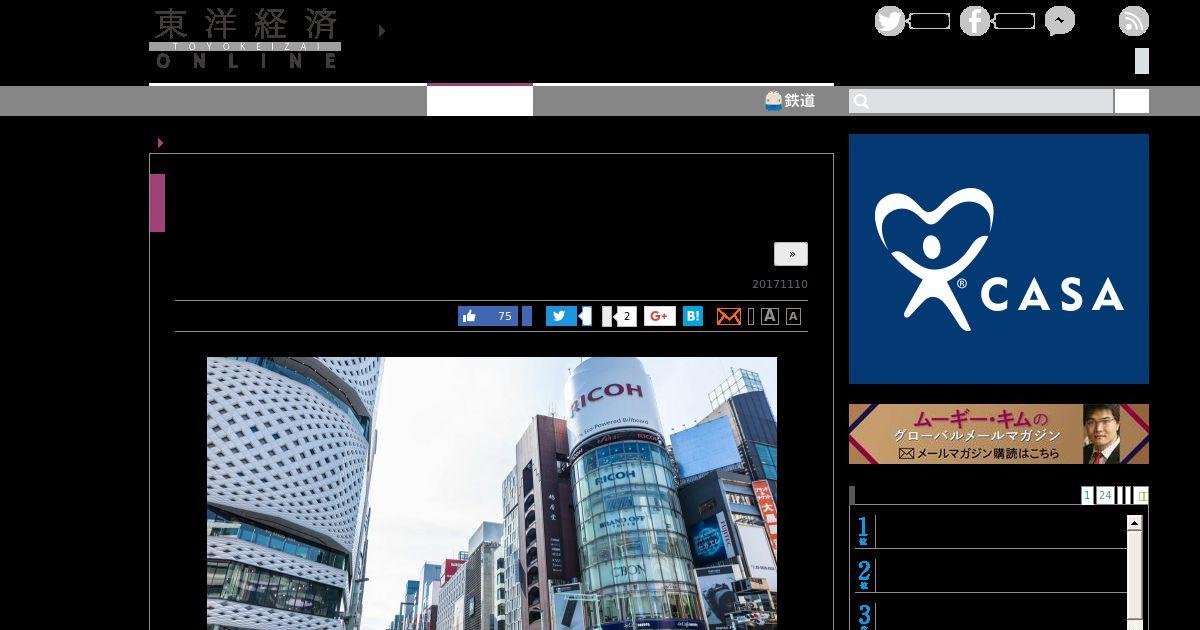Open ranking item number 3
This screenshot has width=1200, height=630.
tap(990, 614)
